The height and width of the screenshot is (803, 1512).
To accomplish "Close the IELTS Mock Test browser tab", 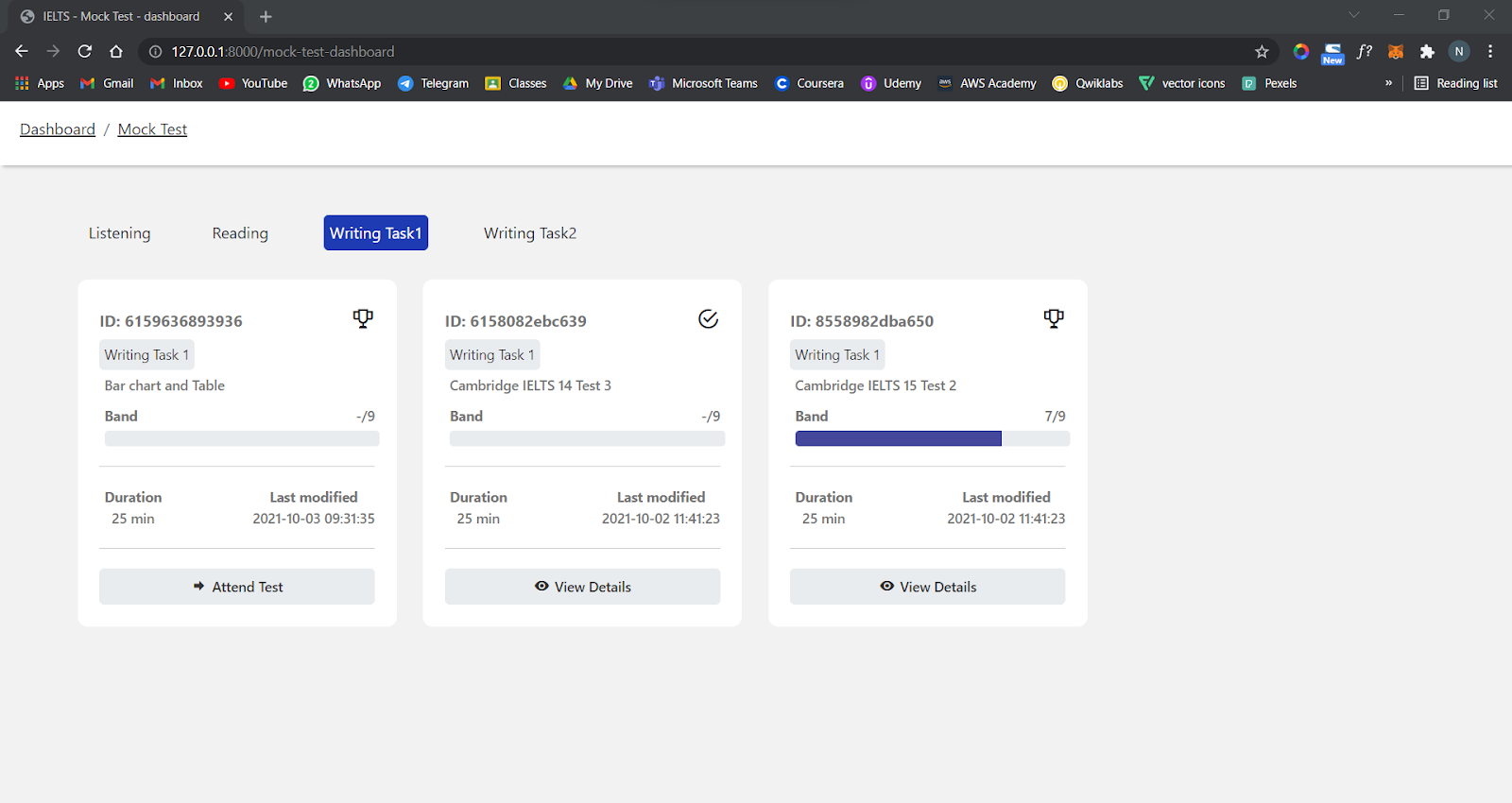I will [228, 16].
